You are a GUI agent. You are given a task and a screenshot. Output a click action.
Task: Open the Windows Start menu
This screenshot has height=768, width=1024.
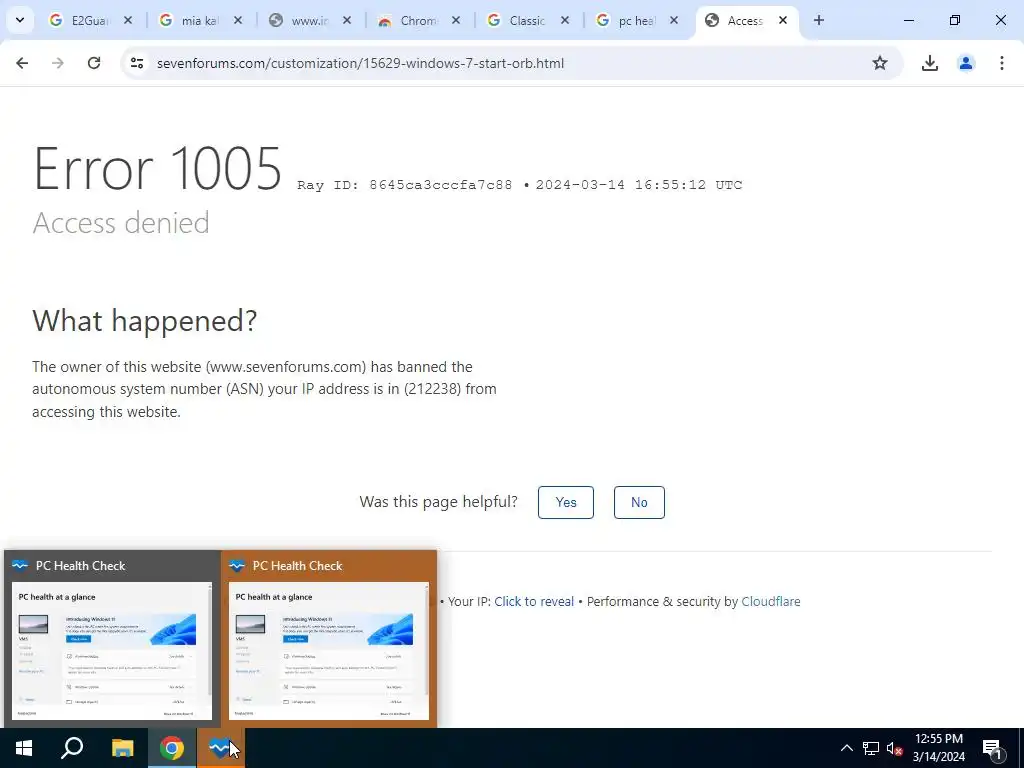click(x=24, y=748)
